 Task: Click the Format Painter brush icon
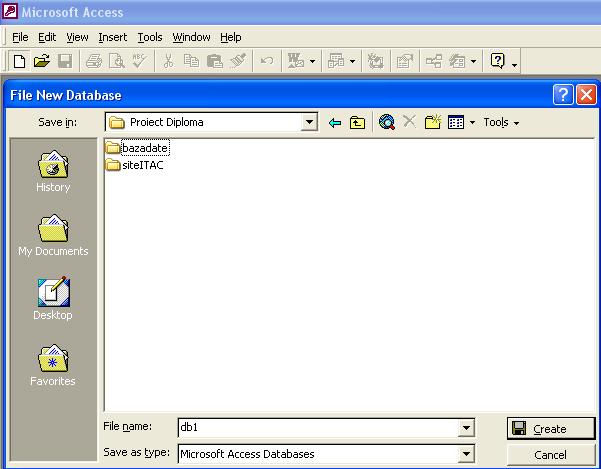click(x=238, y=61)
